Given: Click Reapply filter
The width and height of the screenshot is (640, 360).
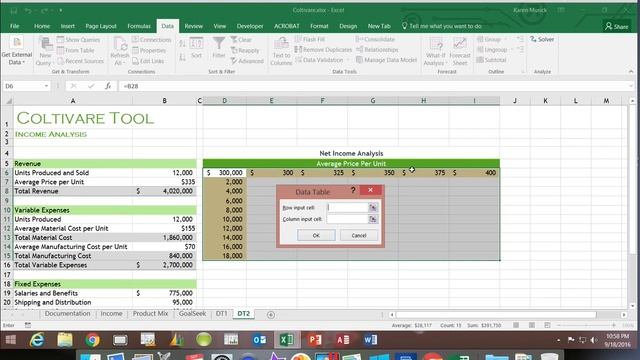Looking at the screenshot, I should [244, 50].
